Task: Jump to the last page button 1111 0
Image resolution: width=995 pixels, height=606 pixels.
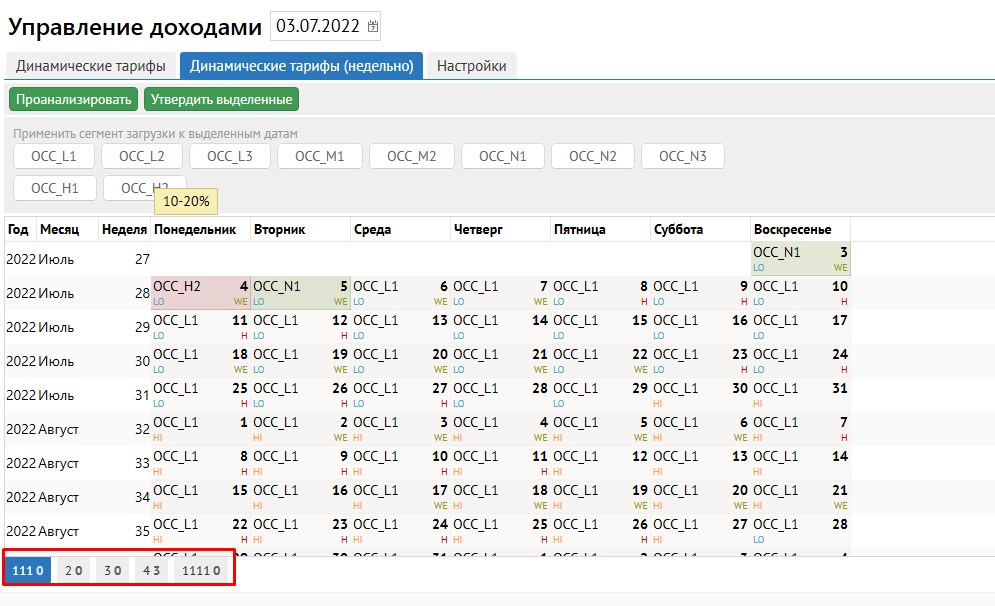Action: pyautogui.click(x=201, y=570)
